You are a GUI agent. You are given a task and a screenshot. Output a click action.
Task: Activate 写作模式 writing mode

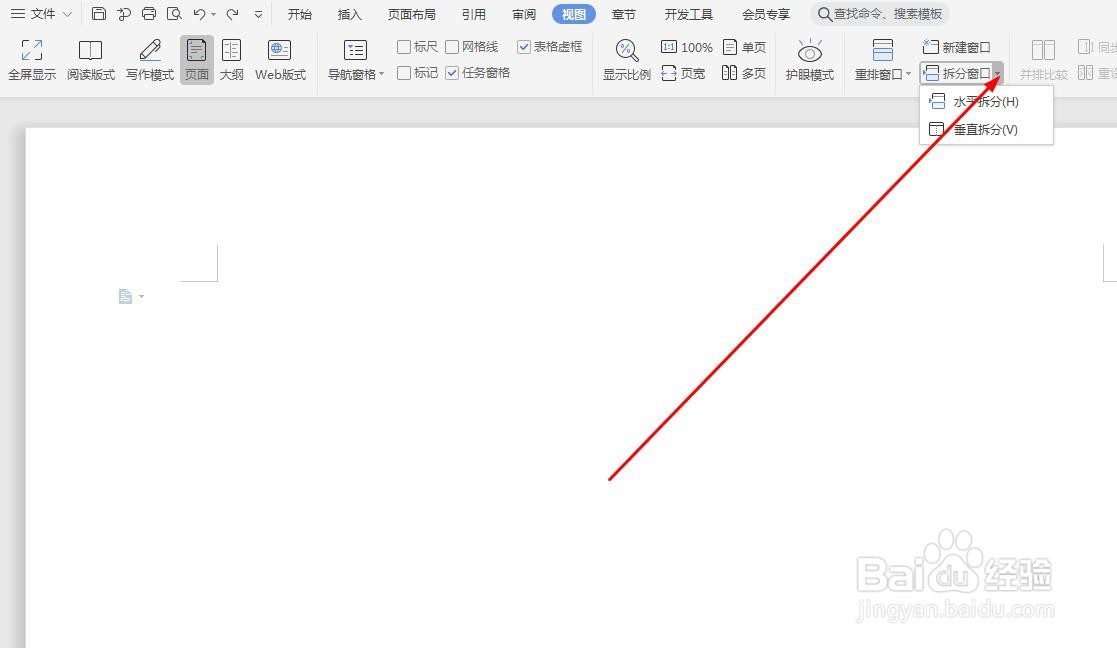point(150,60)
